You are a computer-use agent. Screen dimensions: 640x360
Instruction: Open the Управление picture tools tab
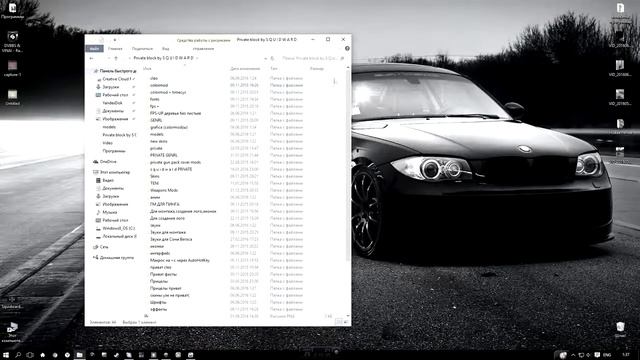point(203,49)
